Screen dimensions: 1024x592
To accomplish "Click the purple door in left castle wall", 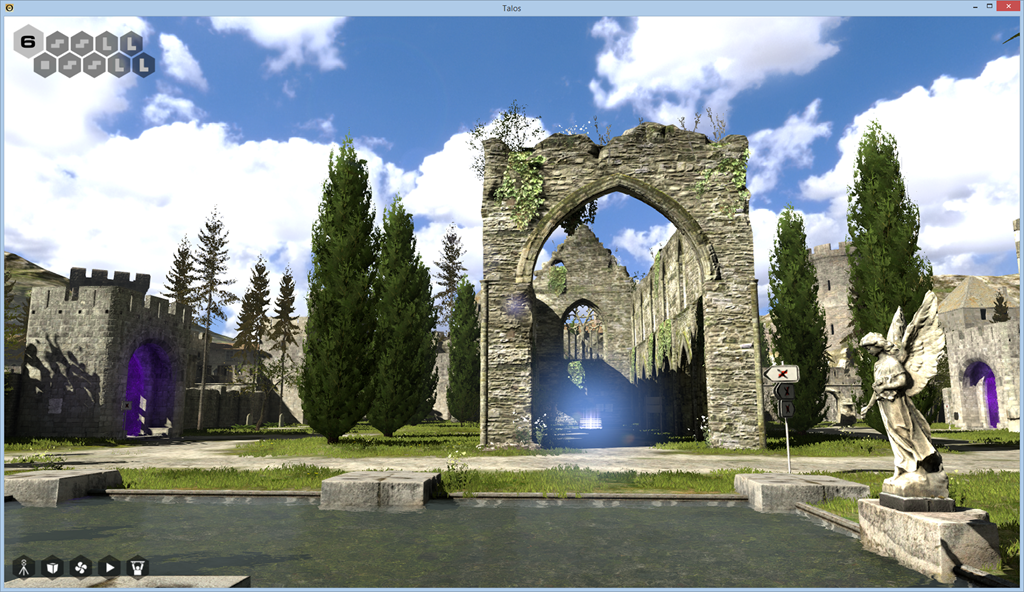I will click(x=145, y=390).
